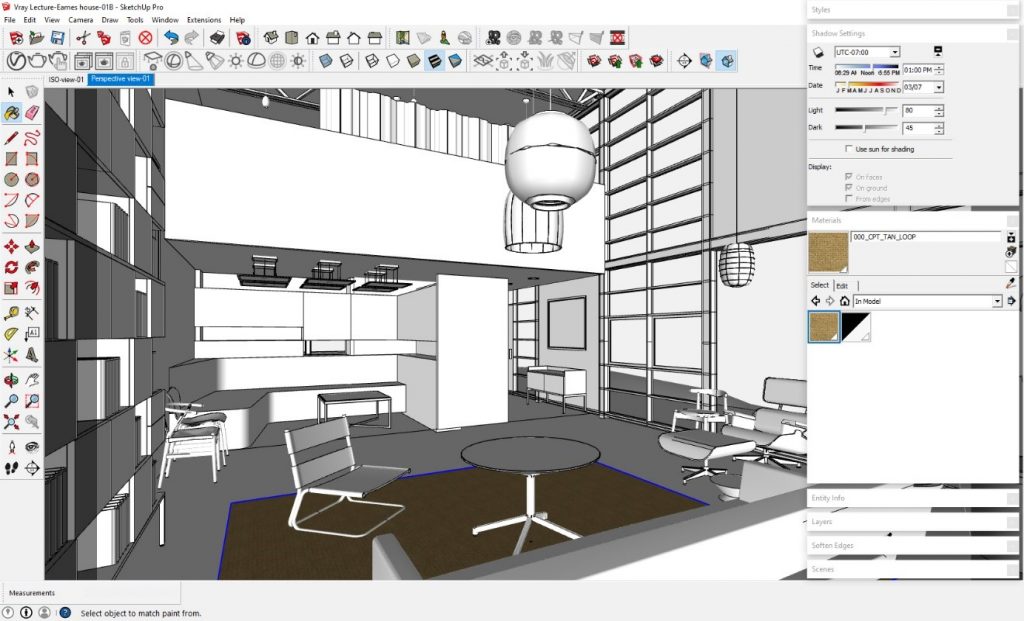Enable Use sun for shading
The height and width of the screenshot is (621, 1024).
click(848, 148)
